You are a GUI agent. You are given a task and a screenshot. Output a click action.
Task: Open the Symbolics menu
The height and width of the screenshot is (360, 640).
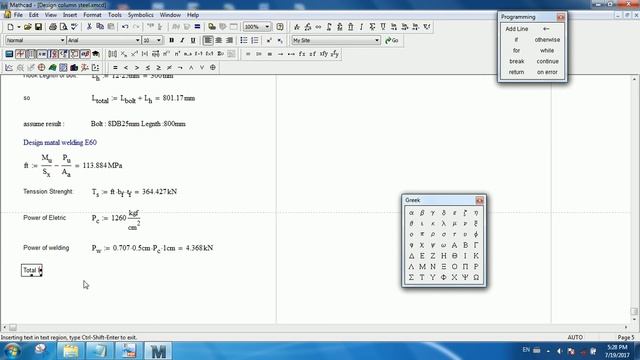[x=141, y=15]
